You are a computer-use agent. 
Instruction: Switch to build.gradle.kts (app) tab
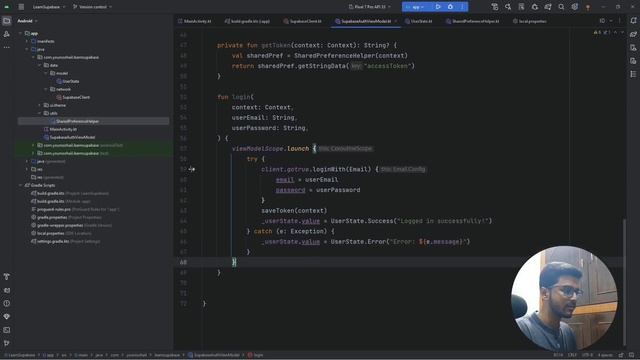pyautogui.click(x=247, y=21)
